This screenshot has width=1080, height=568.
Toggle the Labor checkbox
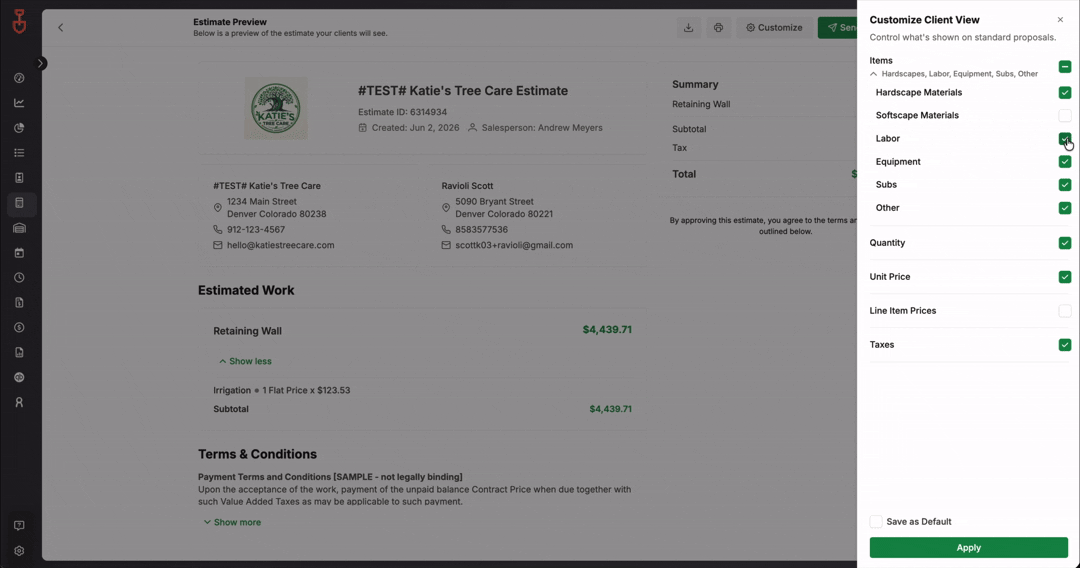click(x=1065, y=138)
